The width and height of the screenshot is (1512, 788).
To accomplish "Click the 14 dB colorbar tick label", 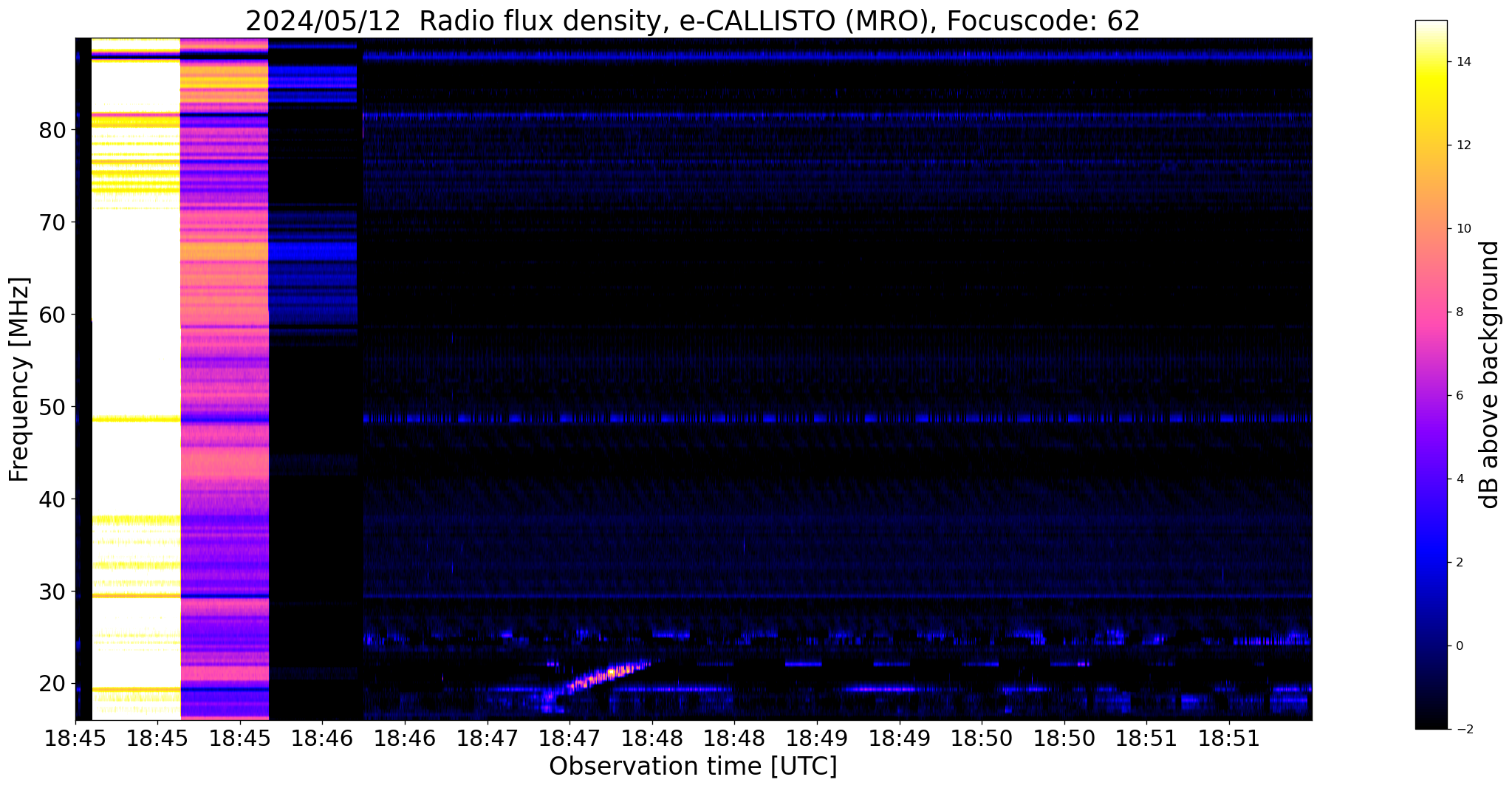I will (x=1463, y=62).
